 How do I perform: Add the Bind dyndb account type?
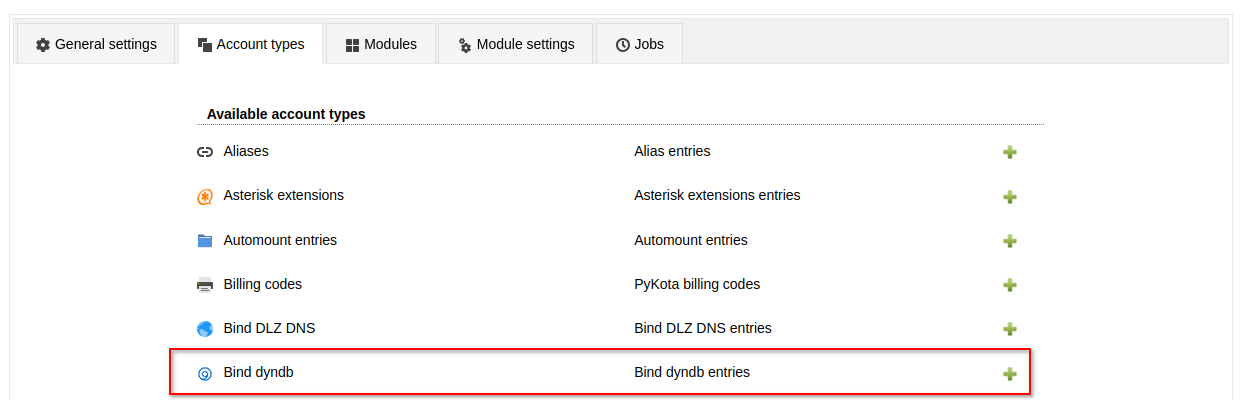tap(1010, 374)
